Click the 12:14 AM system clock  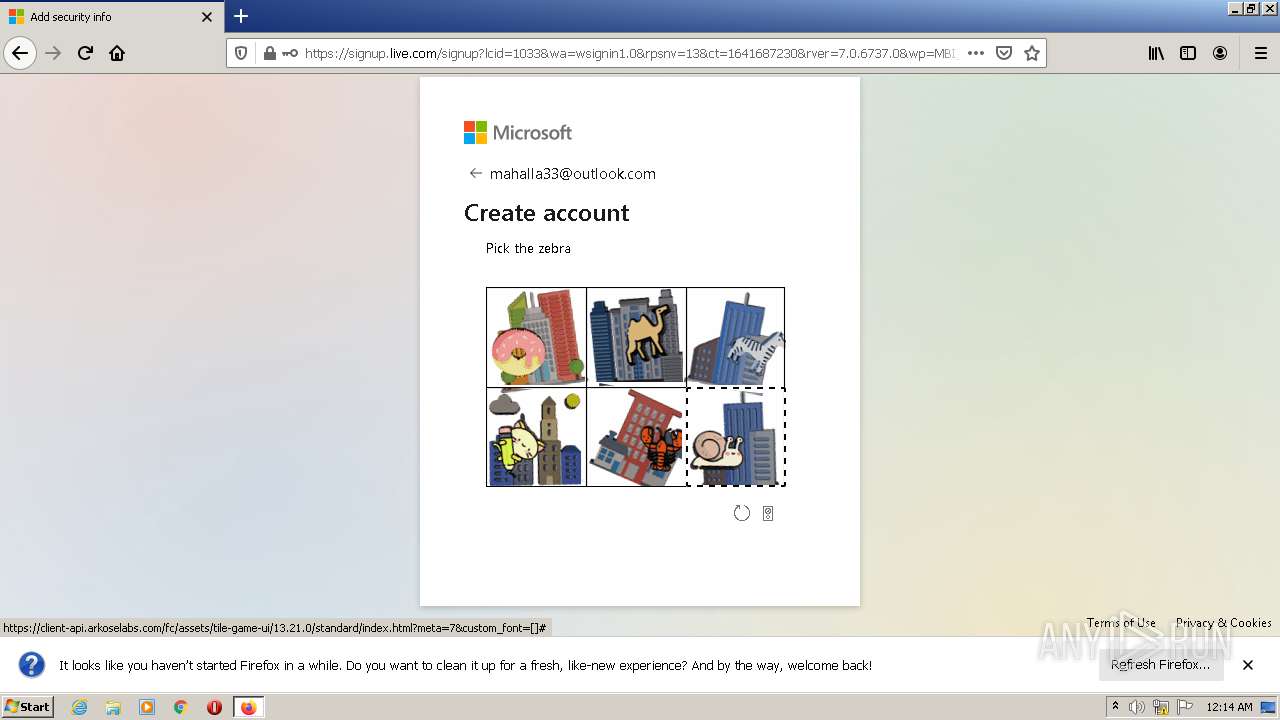(1229, 707)
